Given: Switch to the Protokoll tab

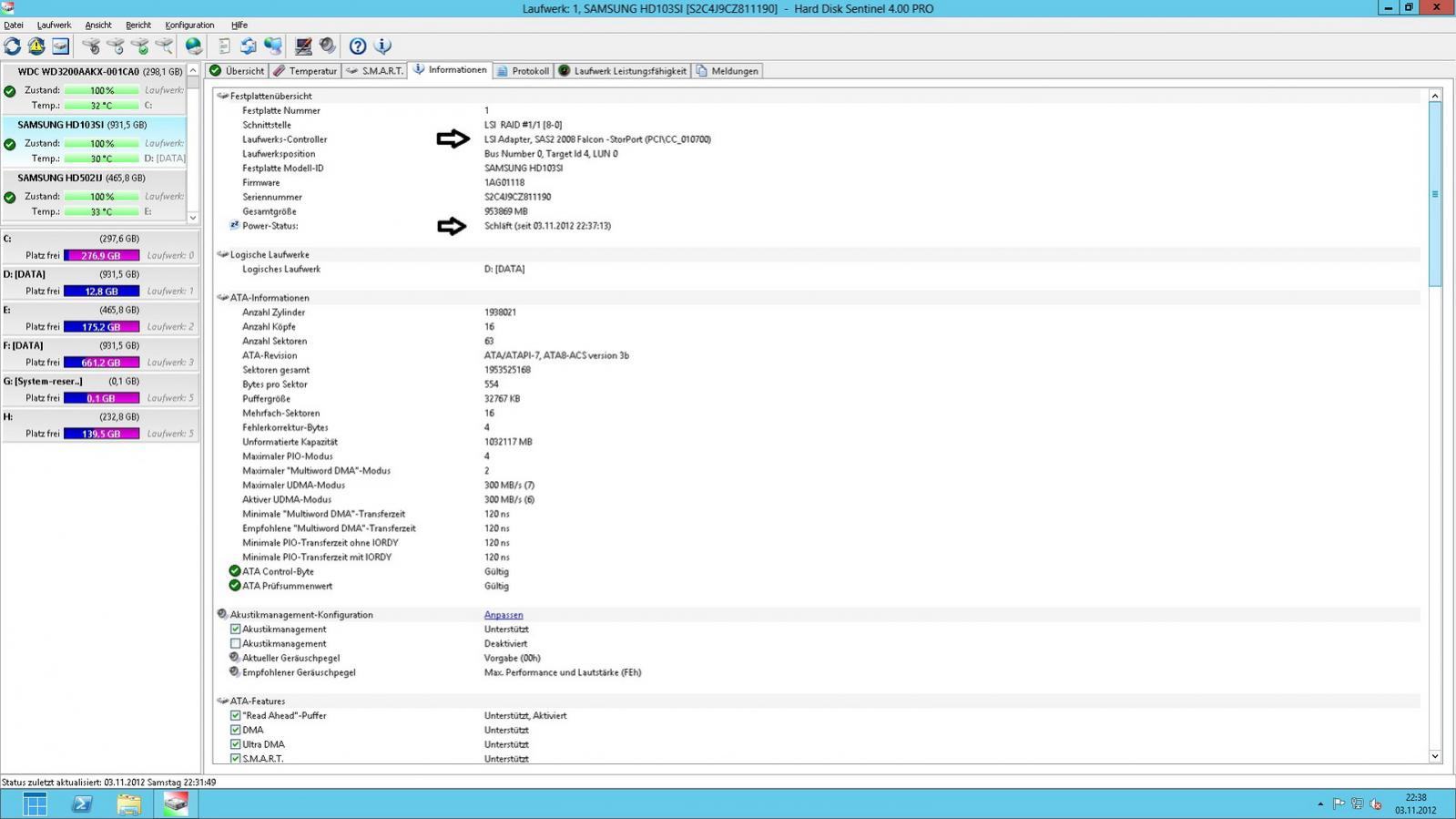Looking at the screenshot, I should pos(523,71).
